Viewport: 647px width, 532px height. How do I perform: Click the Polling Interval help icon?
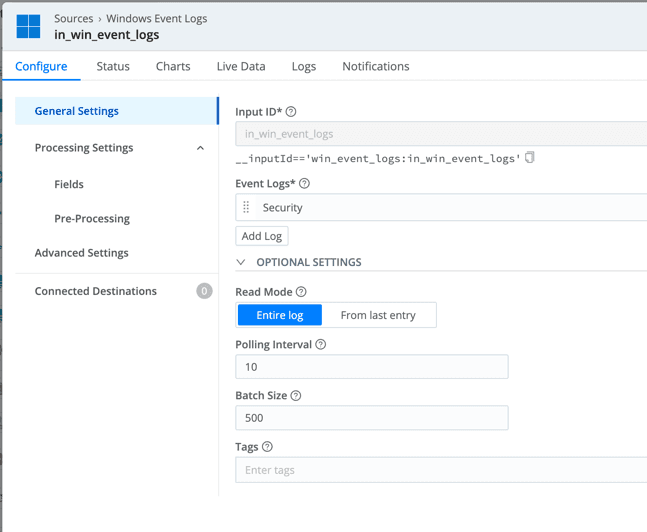pyautogui.click(x=321, y=344)
